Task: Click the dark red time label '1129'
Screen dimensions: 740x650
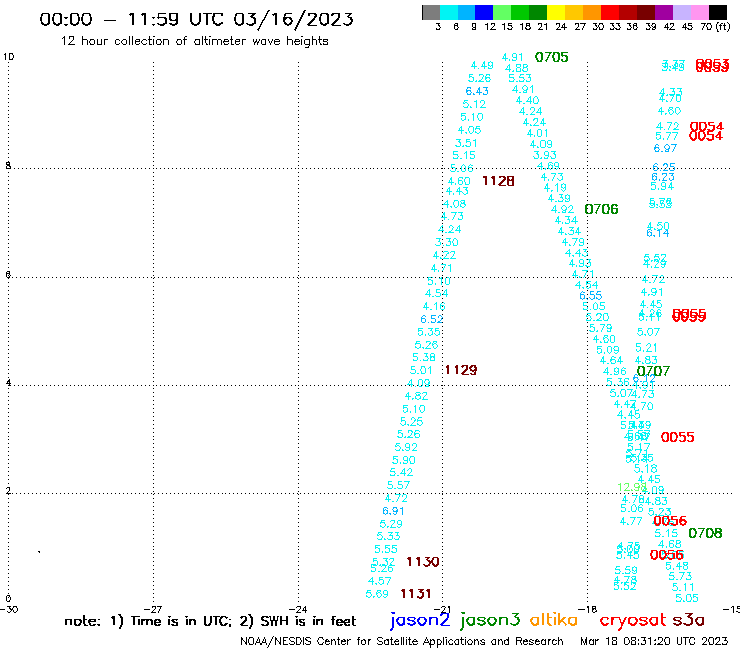Action: (461, 370)
